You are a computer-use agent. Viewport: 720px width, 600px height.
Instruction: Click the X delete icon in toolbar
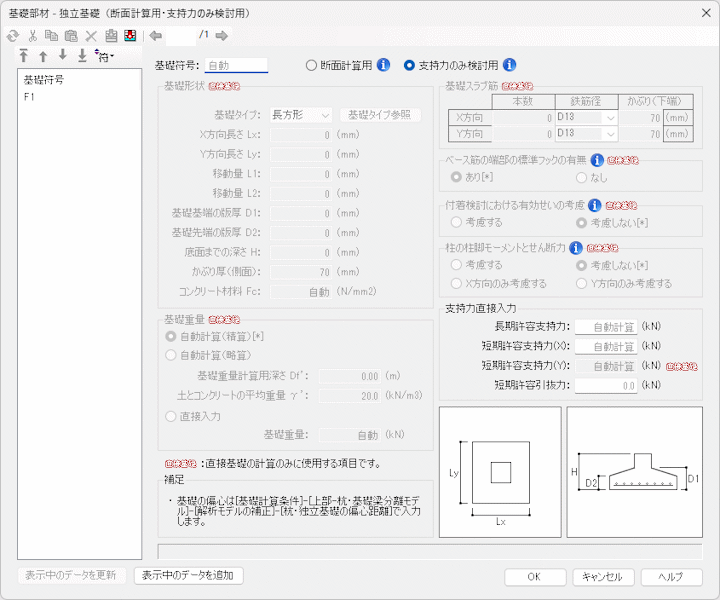pyautogui.click(x=91, y=35)
